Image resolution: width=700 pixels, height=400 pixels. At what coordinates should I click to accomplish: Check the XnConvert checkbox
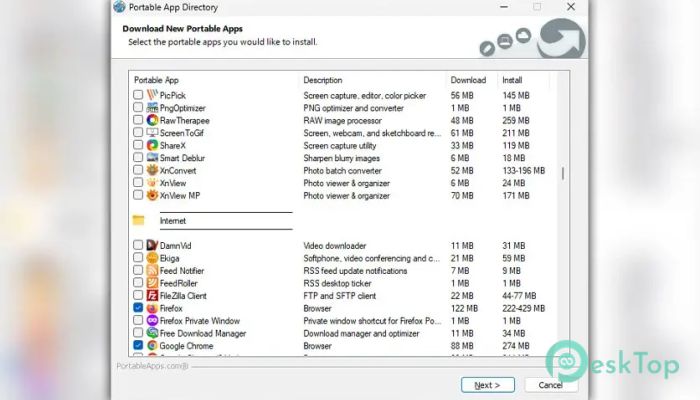pos(138,170)
